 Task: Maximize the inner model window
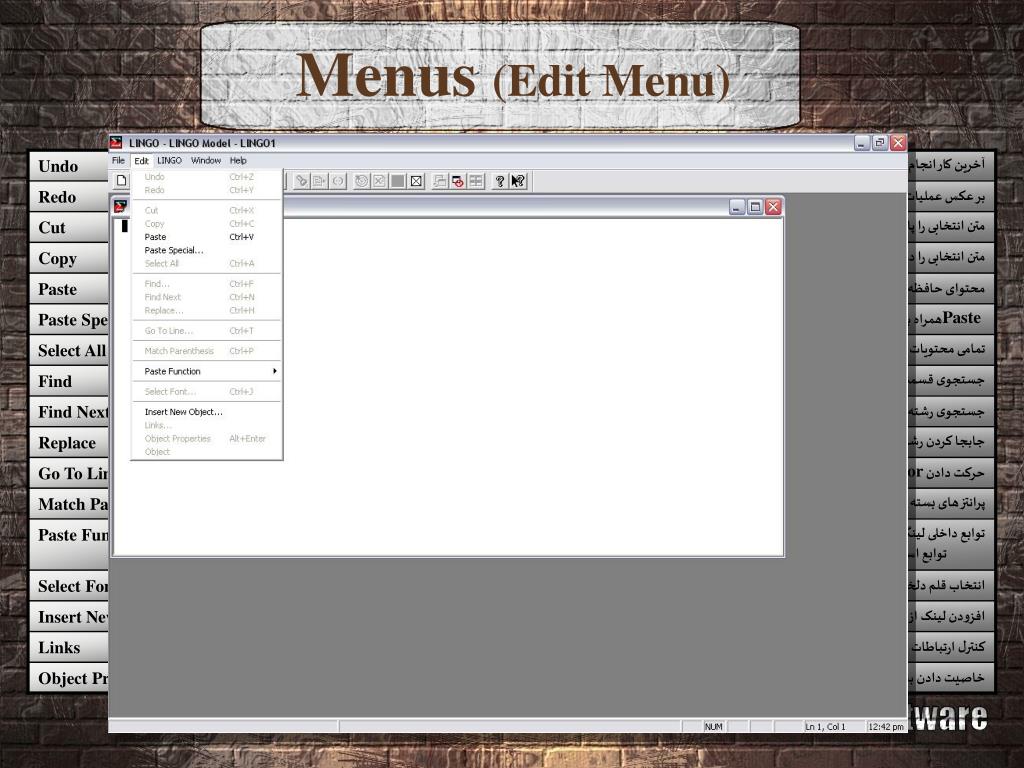pos(756,207)
